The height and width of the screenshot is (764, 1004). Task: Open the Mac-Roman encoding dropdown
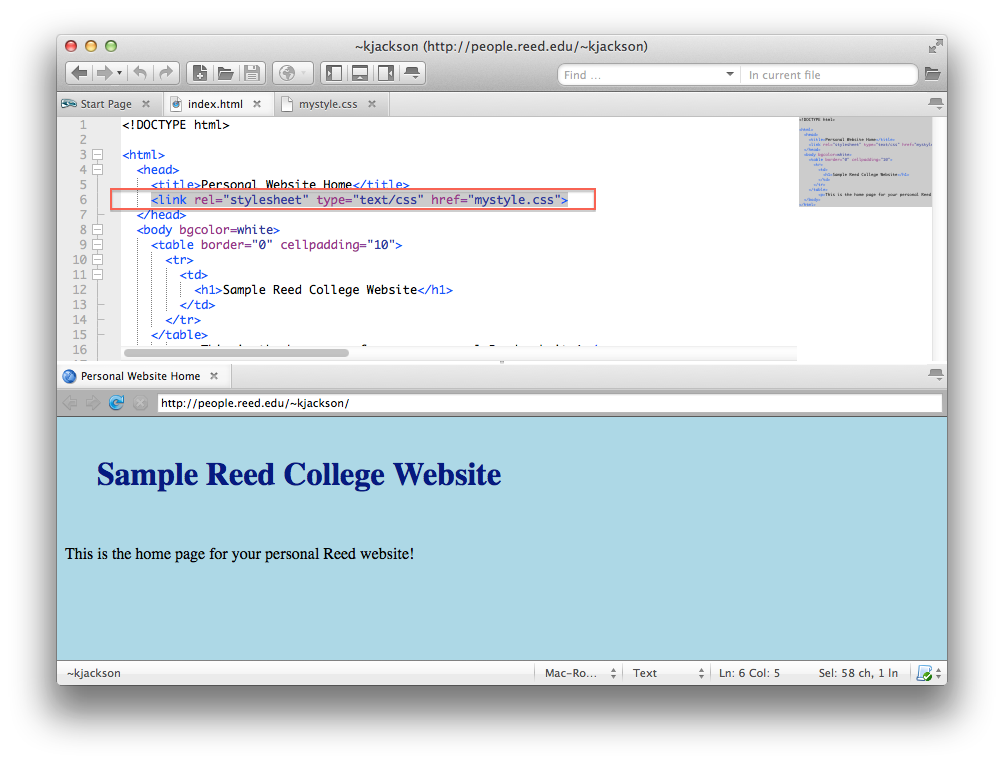point(580,673)
